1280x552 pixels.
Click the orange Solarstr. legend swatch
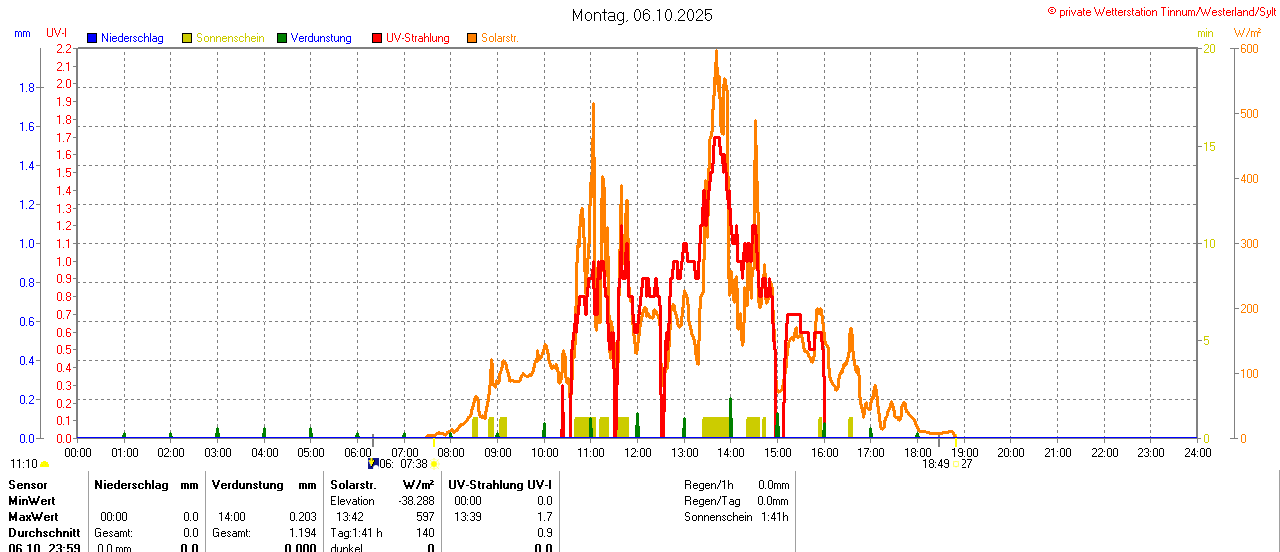[472, 38]
